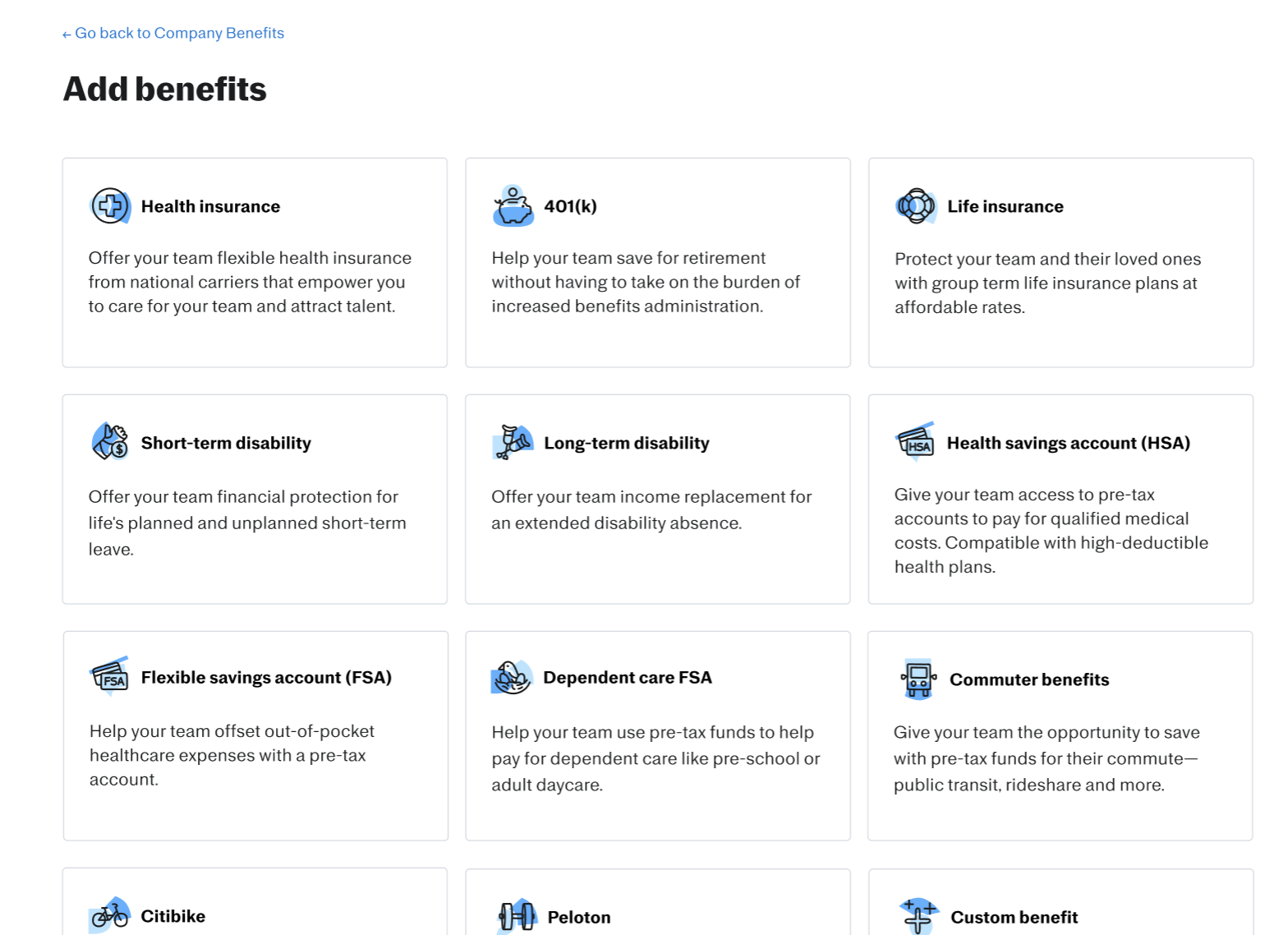Go back to Company Benefits link
Screen dimensions: 1288x935
[x=173, y=33]
